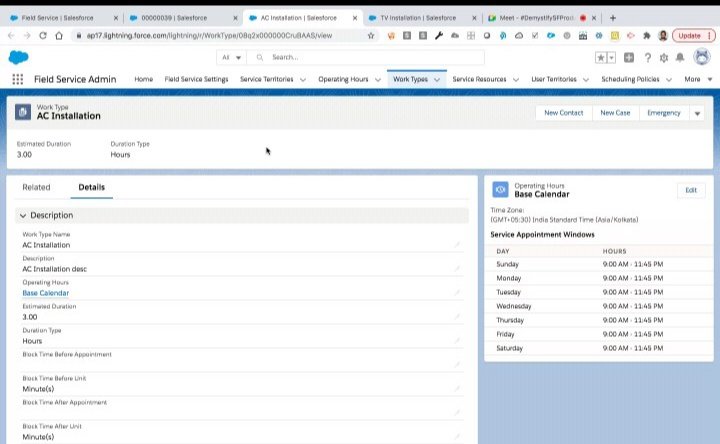Open the More navigation menu

(x=698, y=79)
